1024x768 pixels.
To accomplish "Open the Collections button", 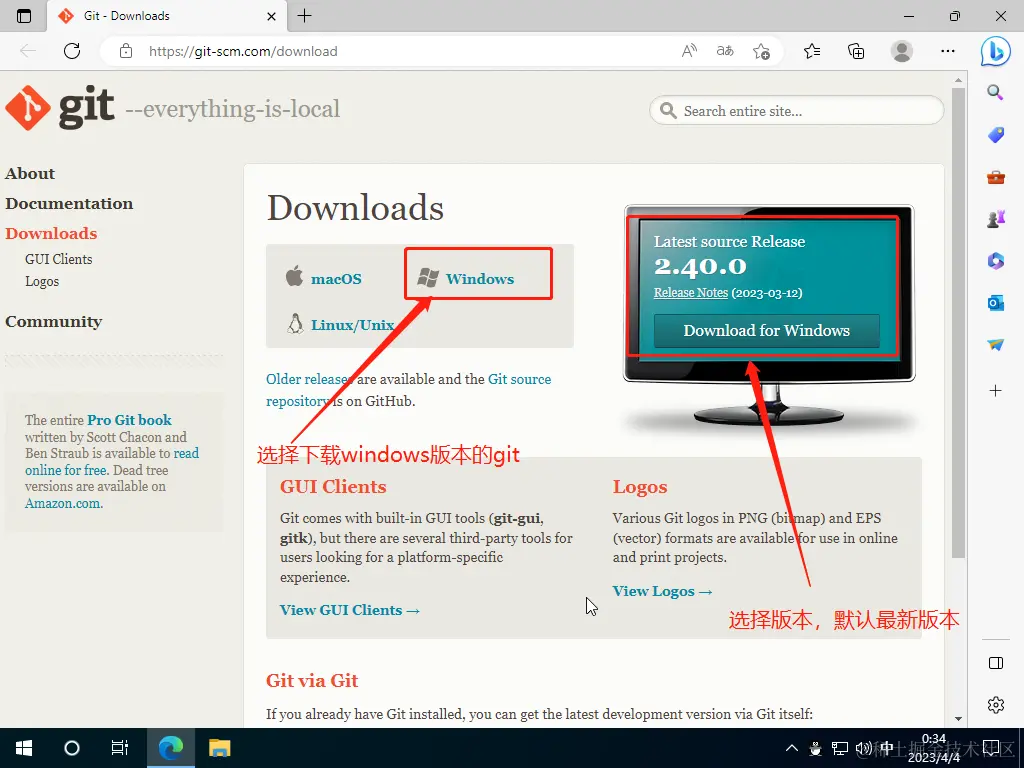I will (856, 51).
